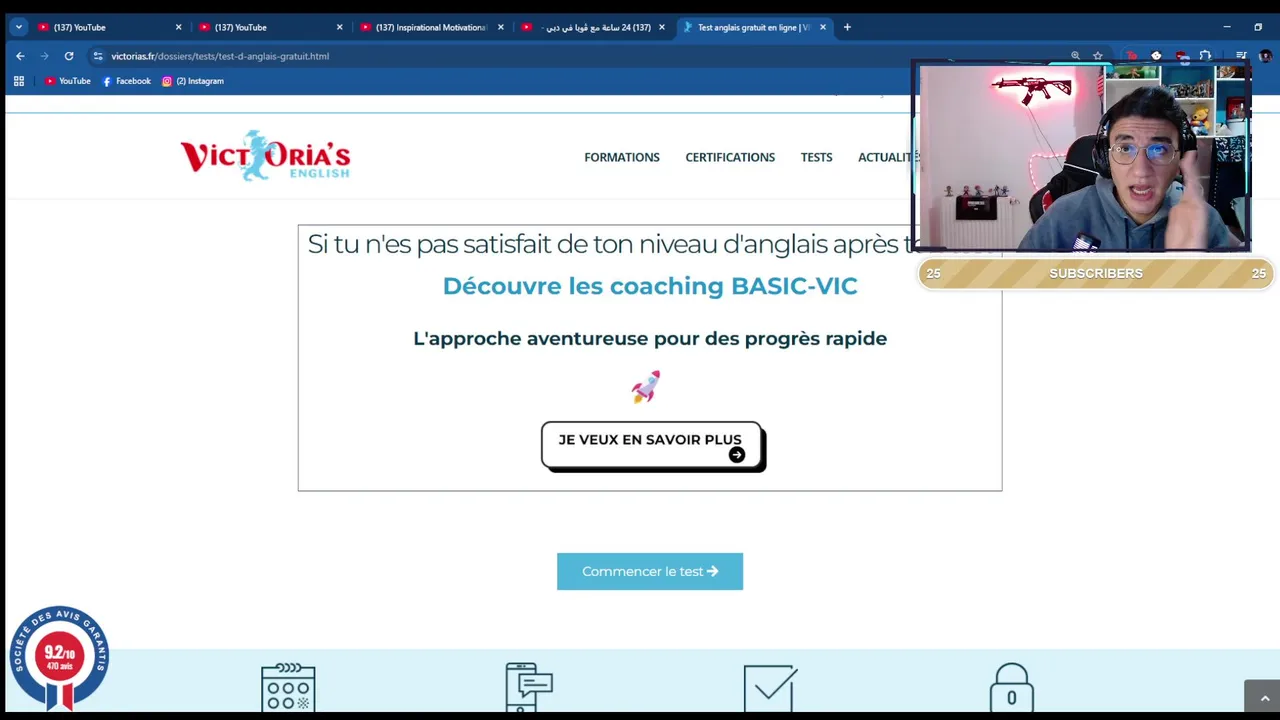Open the TESTS menu
Viewport: 1280px width, 720px height.
point(816,157)
